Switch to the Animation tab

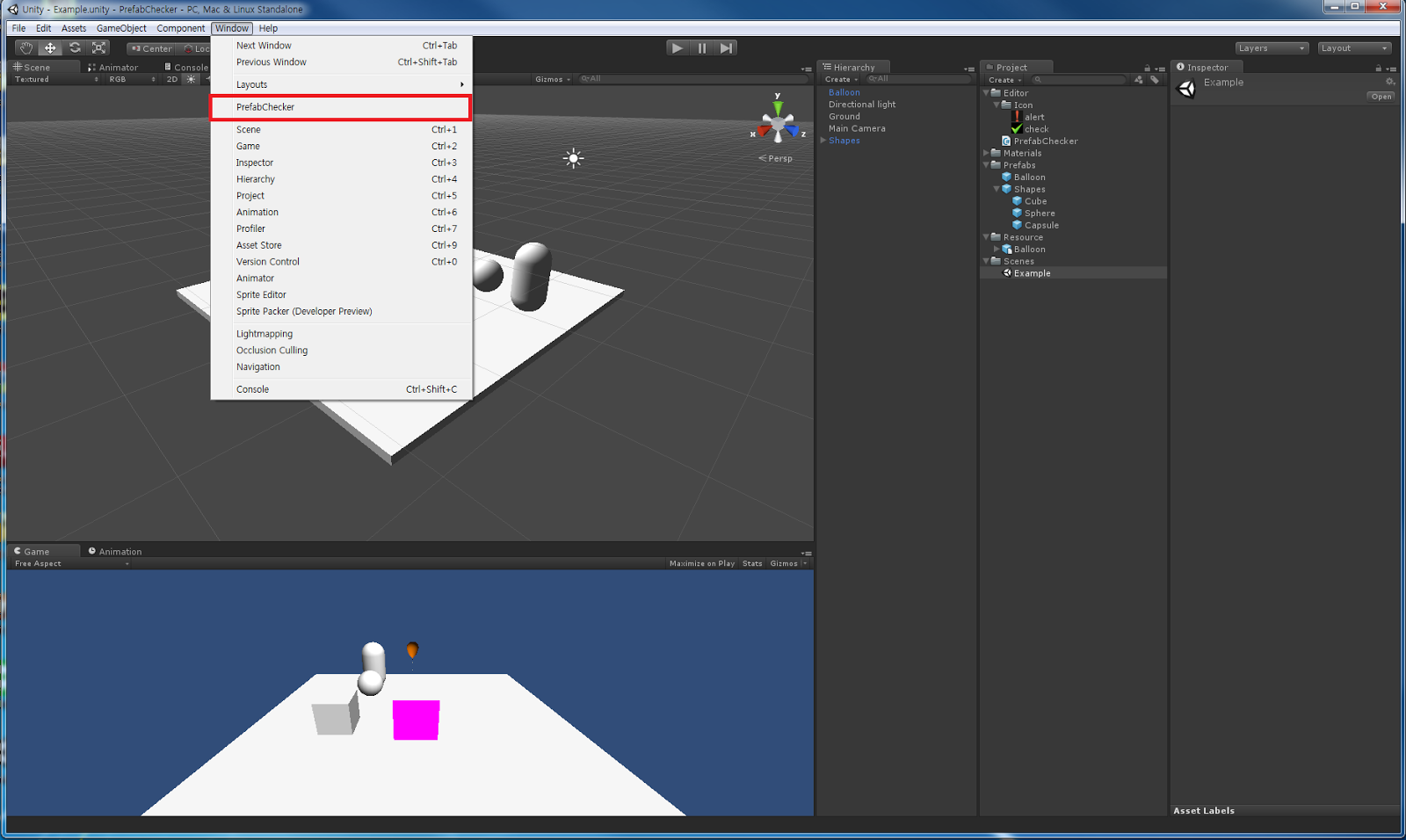click(x=115, y=552)
